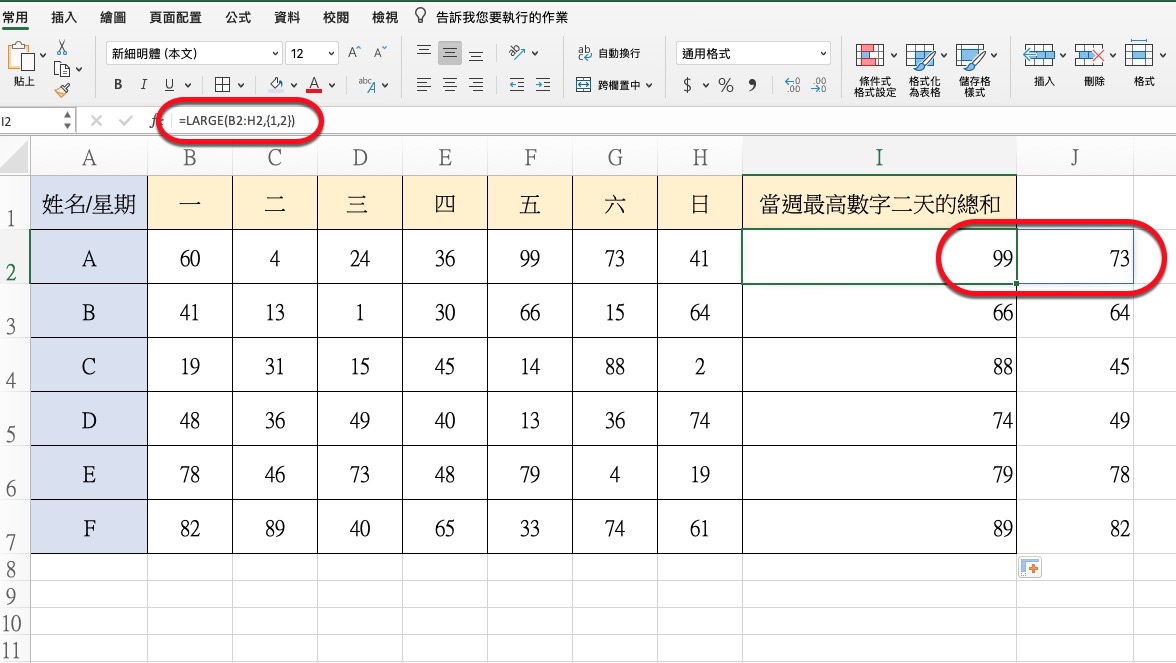Switch to 資料 tab
The width and height of the screenshot is (1176, 663).
286,17
